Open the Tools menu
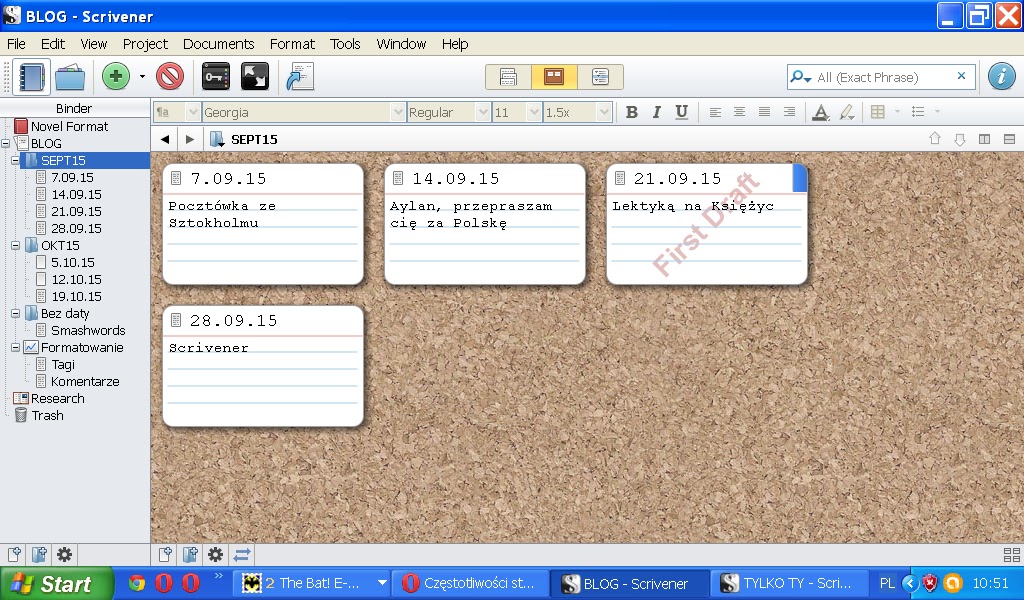 click(345, 44)
